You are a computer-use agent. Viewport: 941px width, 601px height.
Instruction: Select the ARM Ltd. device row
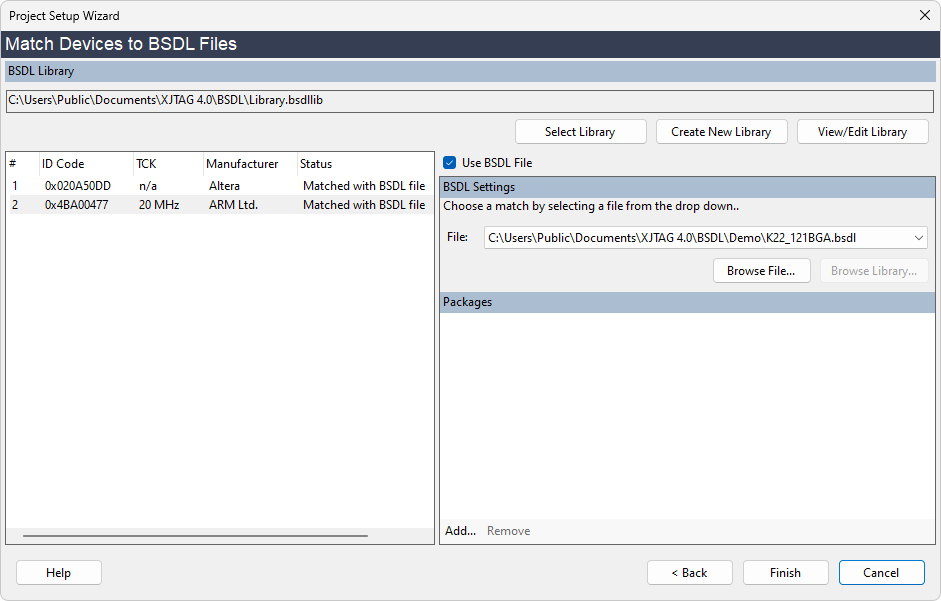(x=232, y=205)
